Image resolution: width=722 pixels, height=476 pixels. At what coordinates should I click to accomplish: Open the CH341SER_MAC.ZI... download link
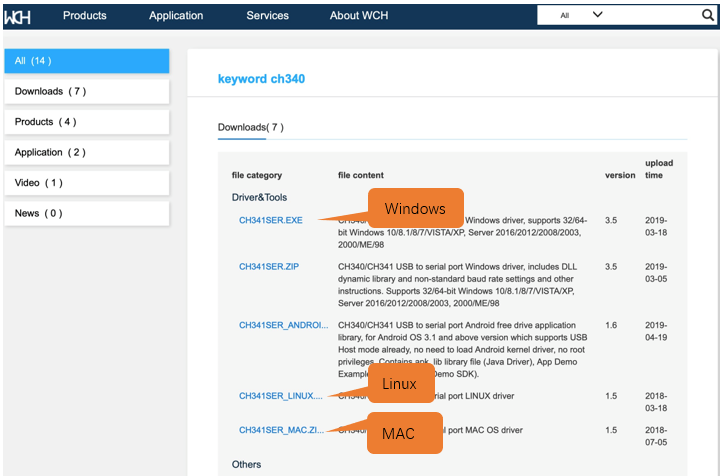[x=281, y=430]
